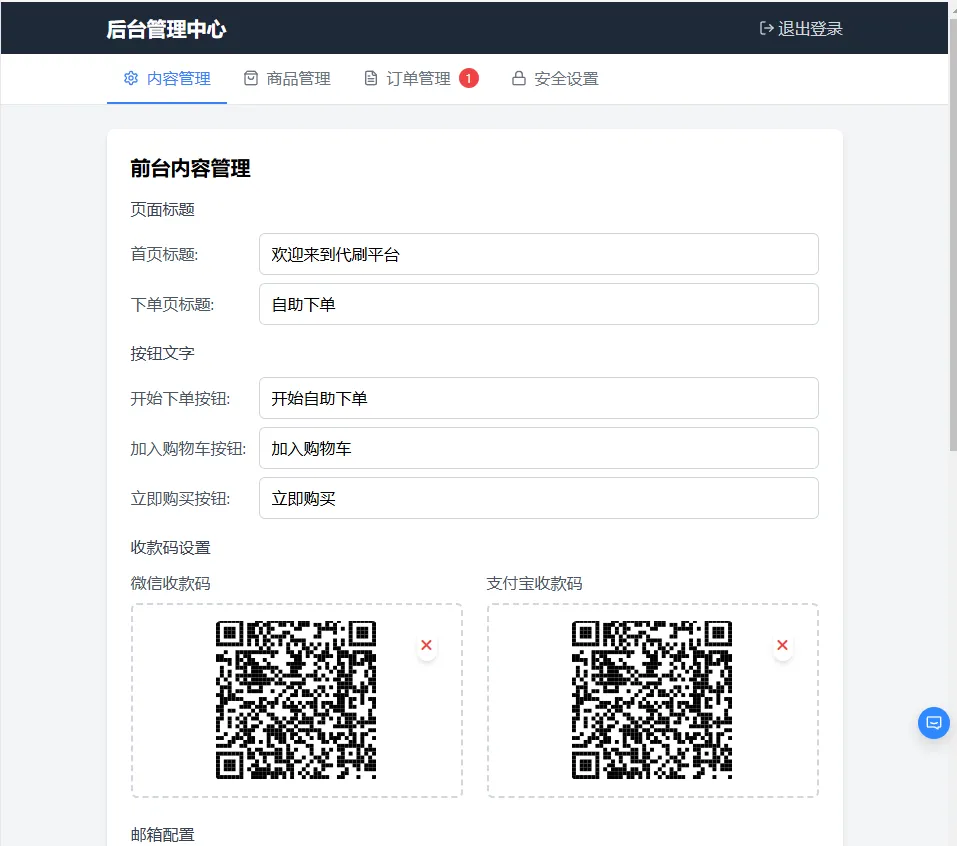Screen dimensions: 957x846
Task: Click the tag icon next to 商品管理
Action: [253, 78]
